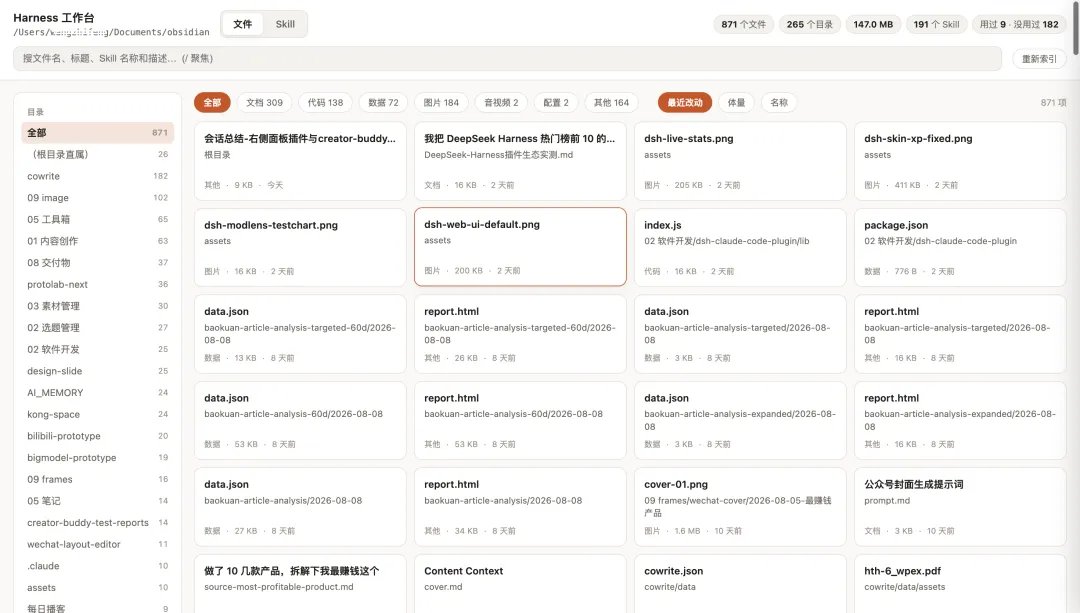Sort by 名称

tap(779, 103)
